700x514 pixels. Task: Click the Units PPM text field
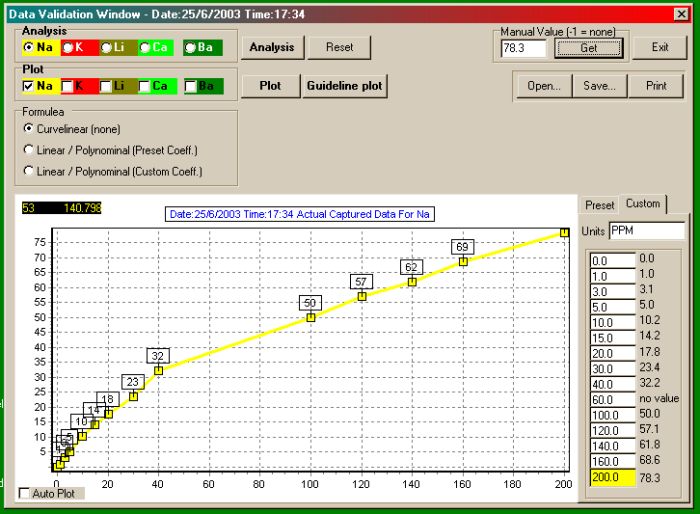click(x=646, y=231)
